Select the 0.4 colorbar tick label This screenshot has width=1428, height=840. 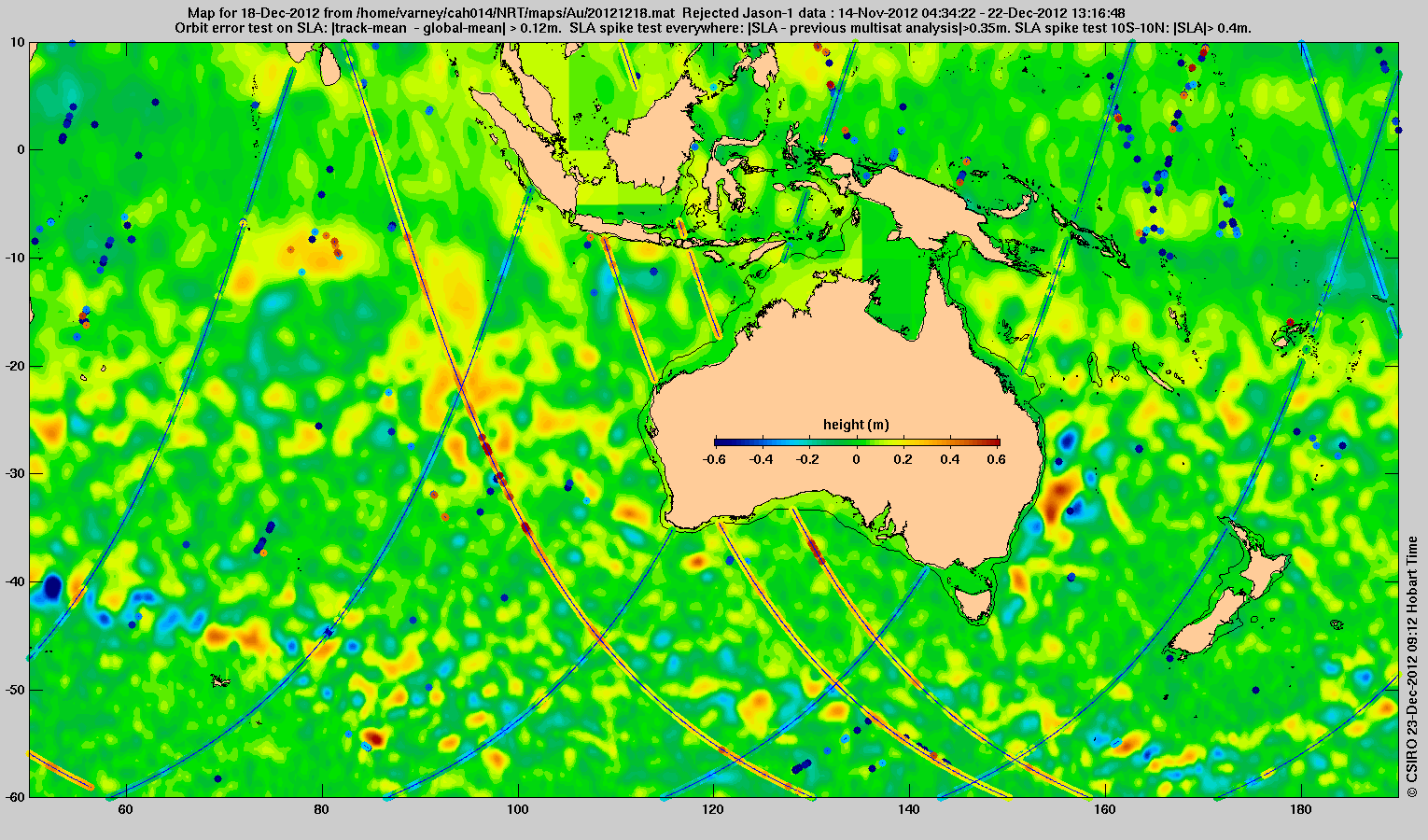(952, 460)
